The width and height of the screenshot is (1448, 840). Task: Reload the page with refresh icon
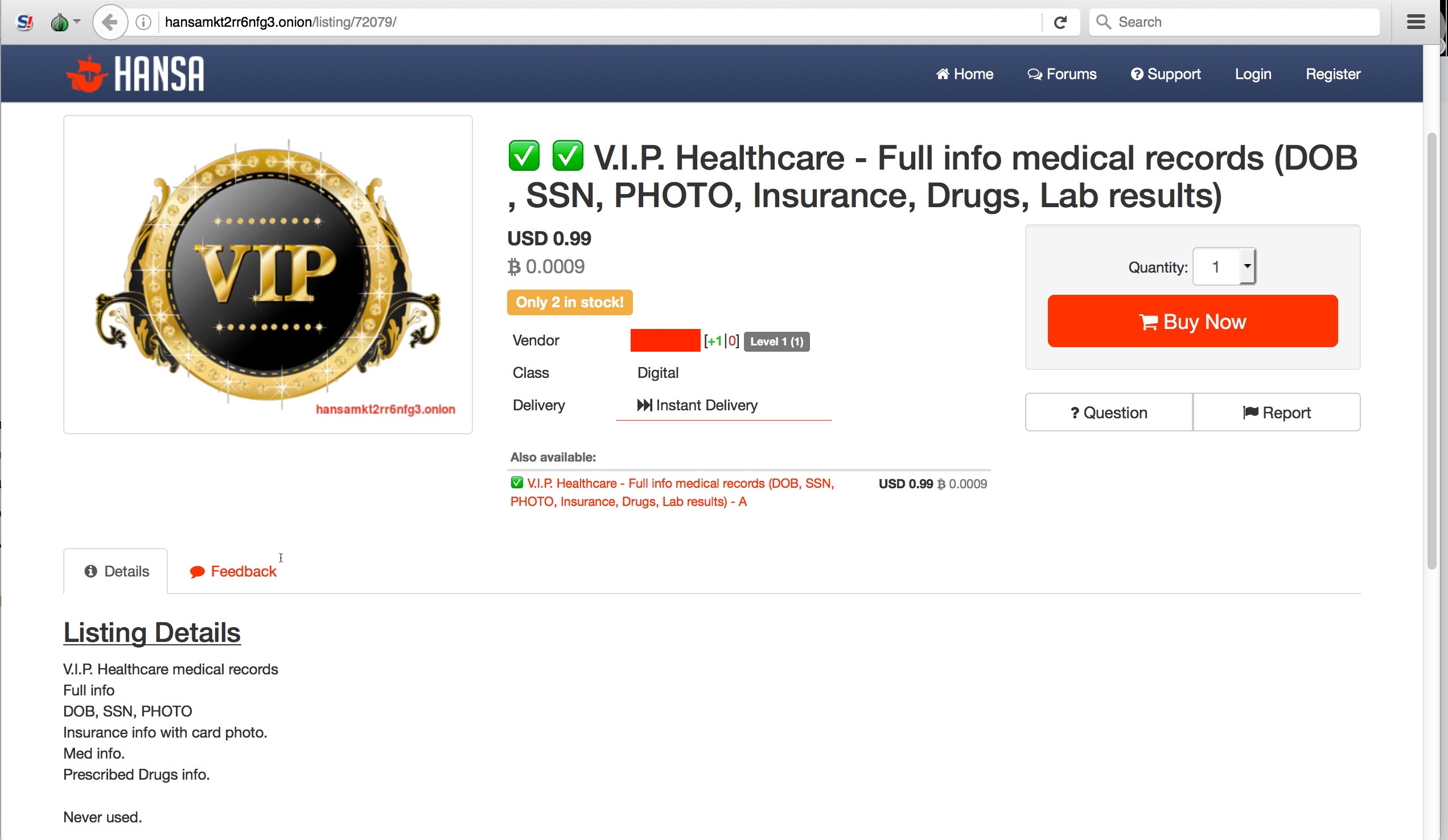click(x=1060, y=22)
